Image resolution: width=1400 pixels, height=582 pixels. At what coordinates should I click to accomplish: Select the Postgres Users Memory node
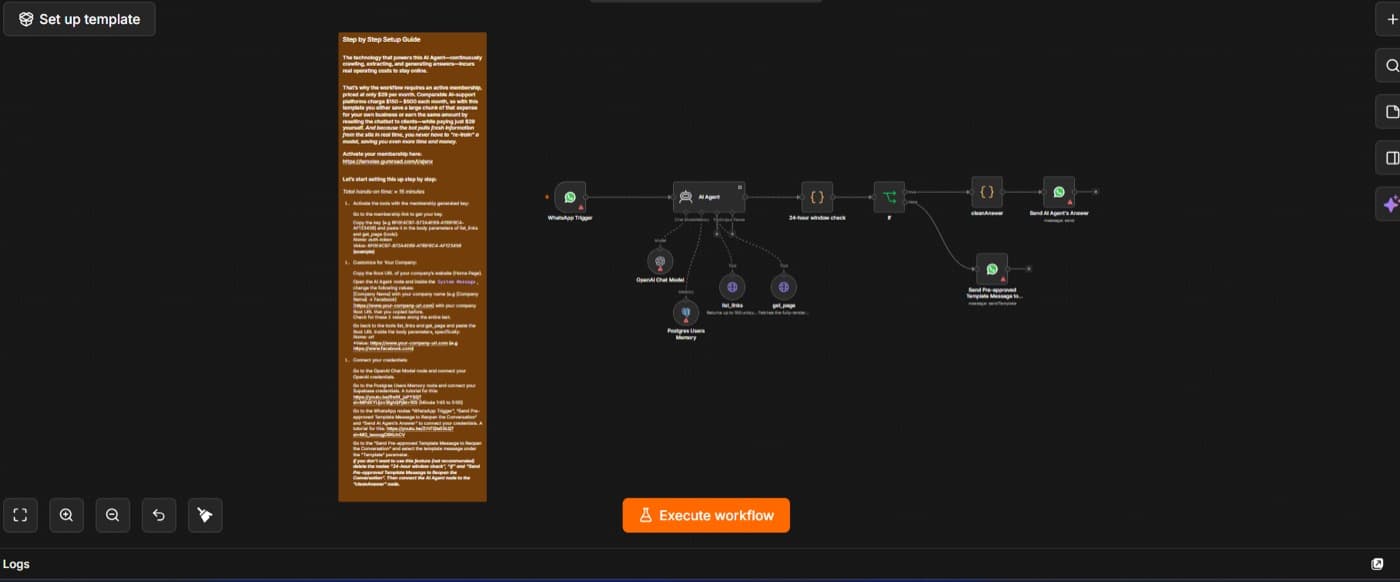(x=685, y=312)
